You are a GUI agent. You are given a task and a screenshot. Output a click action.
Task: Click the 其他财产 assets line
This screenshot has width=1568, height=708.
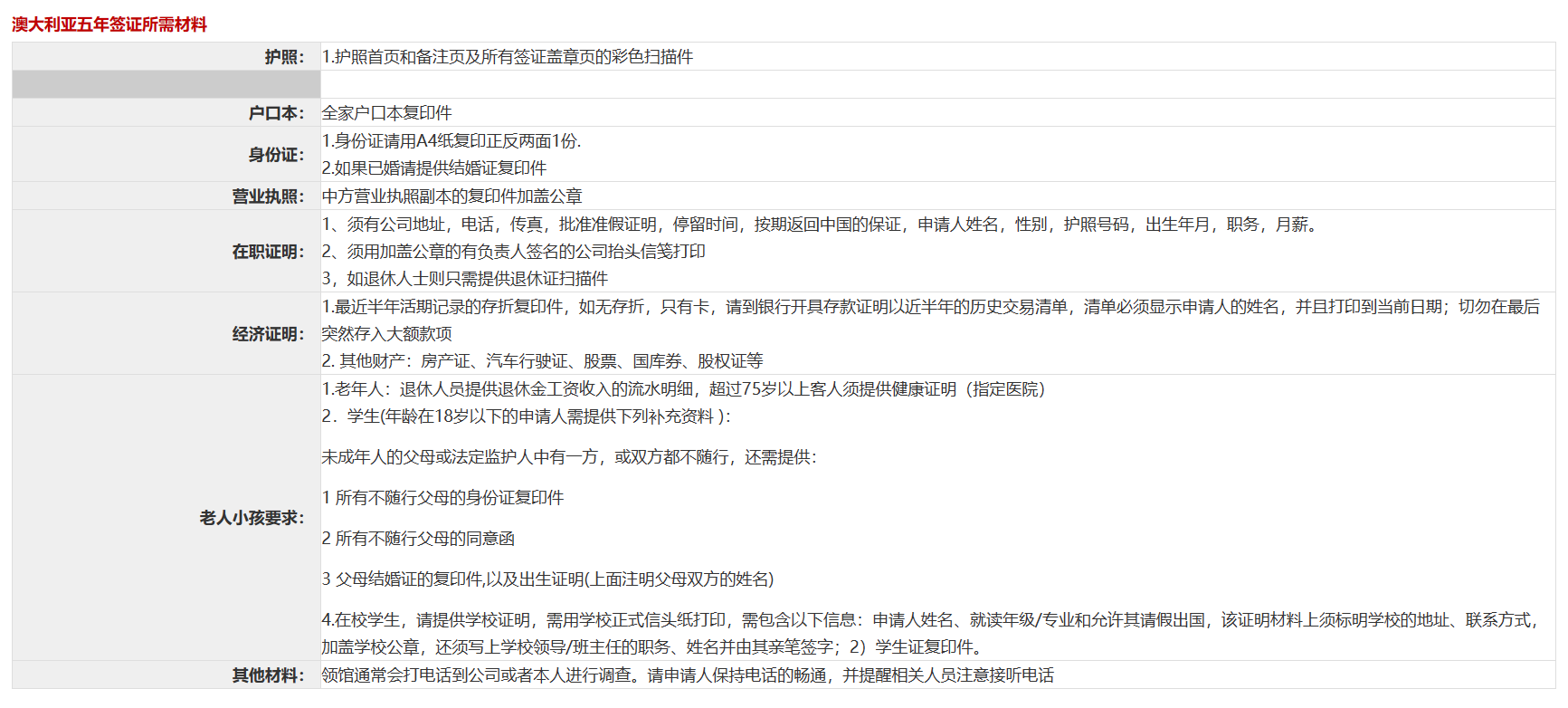point(542,361)
